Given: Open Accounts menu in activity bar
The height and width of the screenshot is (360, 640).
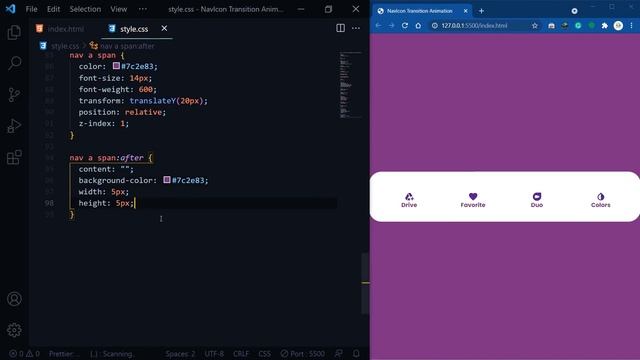Looking at the screenshot, I should [x=14, y=299].
